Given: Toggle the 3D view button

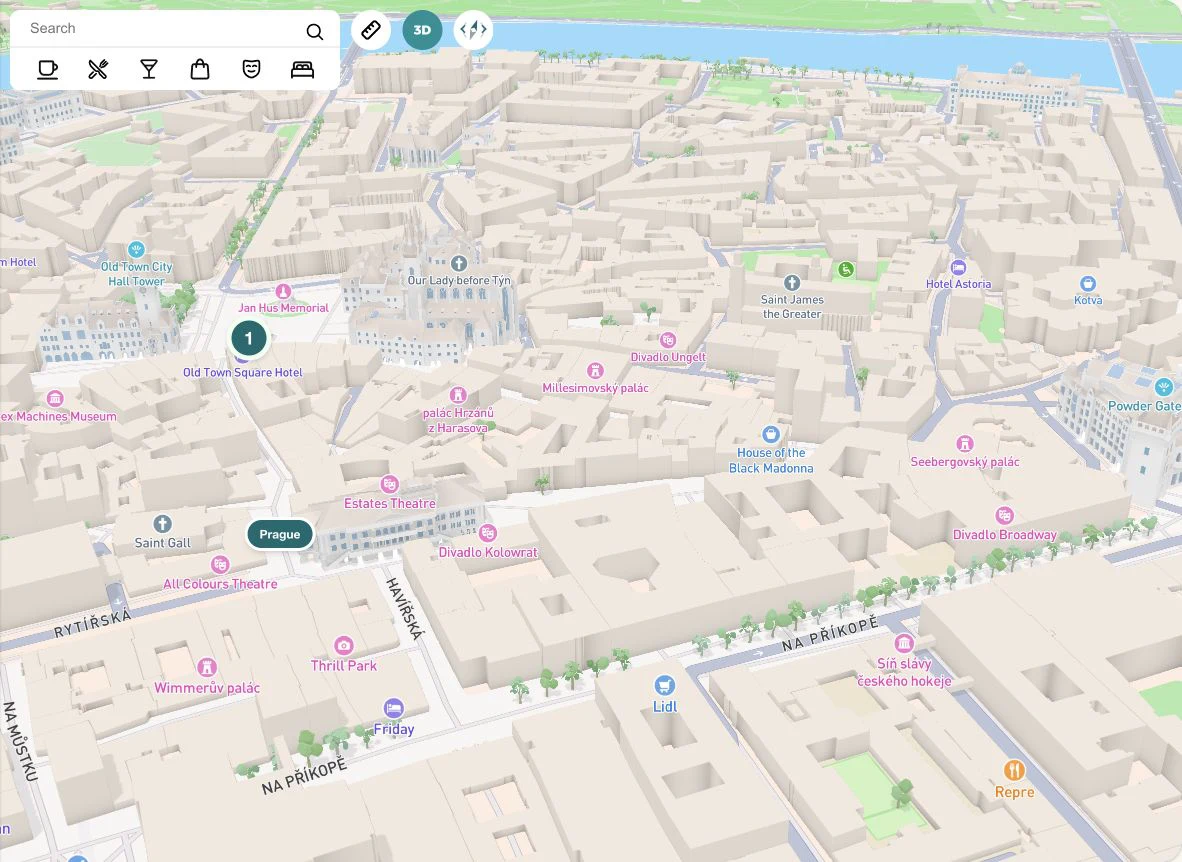Looking at the screenshot, I should click(x=422, y=30).
